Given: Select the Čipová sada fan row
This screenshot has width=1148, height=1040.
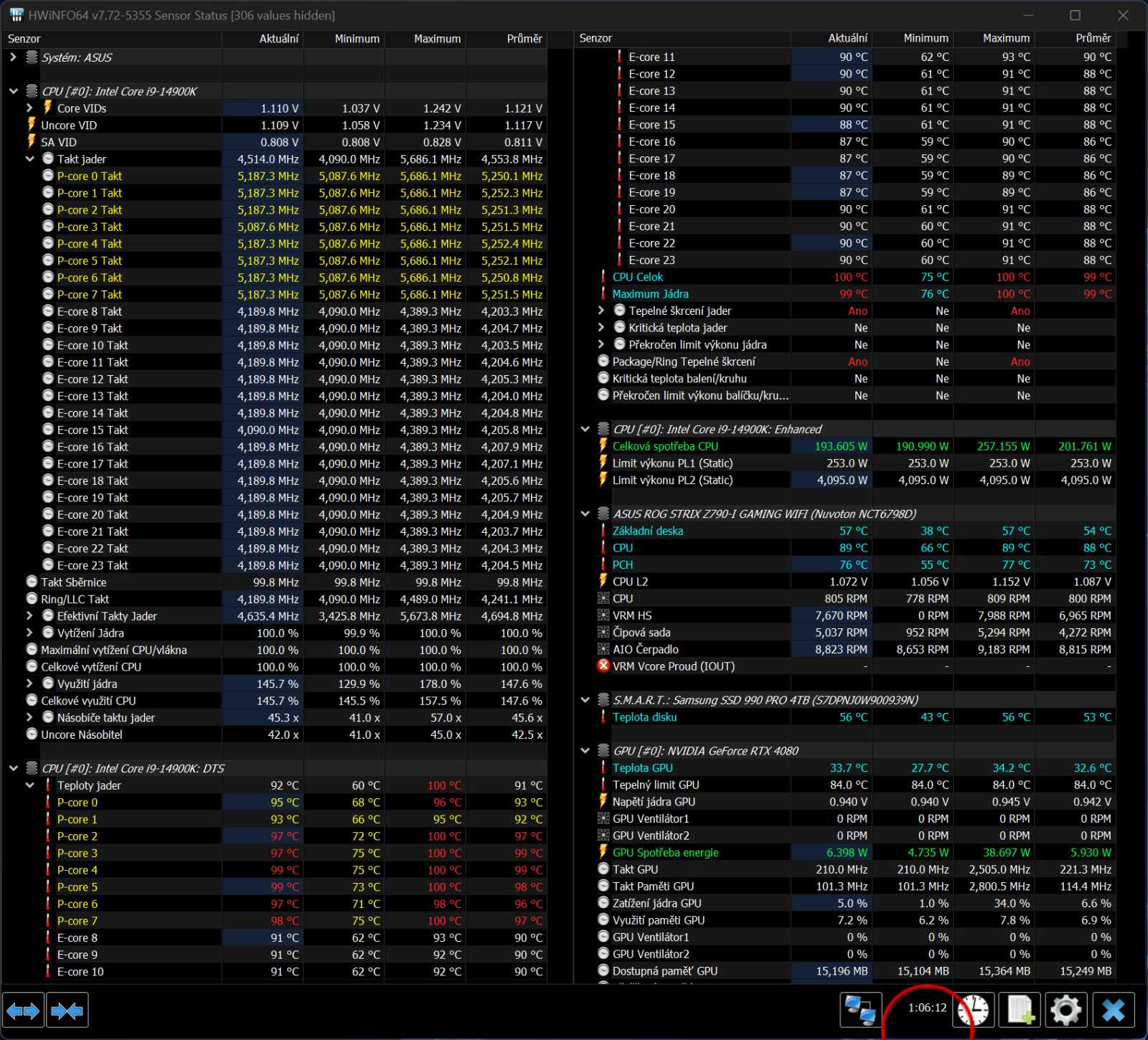Looking at the screenshot, I should [x=845, y=633].
